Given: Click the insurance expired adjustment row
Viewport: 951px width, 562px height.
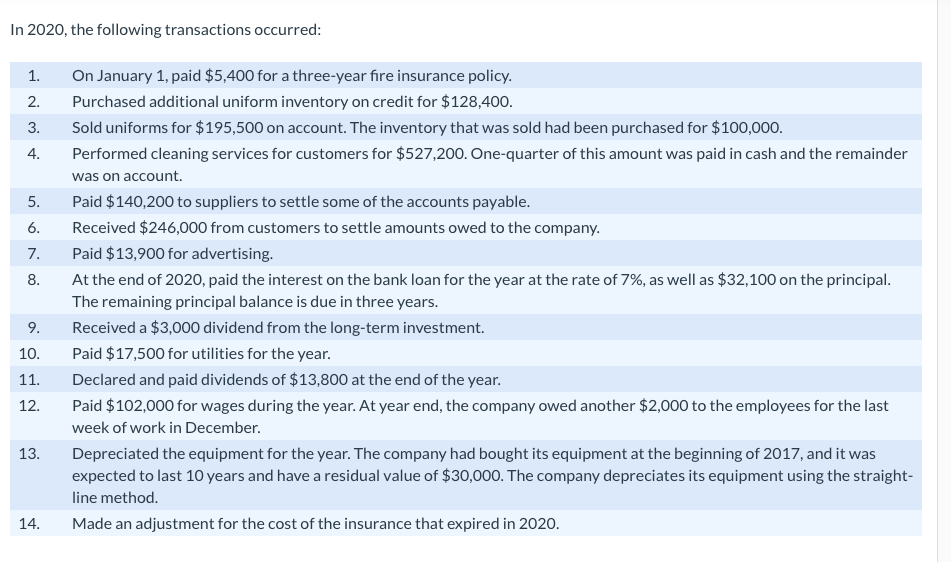Looking at the screenshot, I should pyautogui.click(x=466, y=523).
